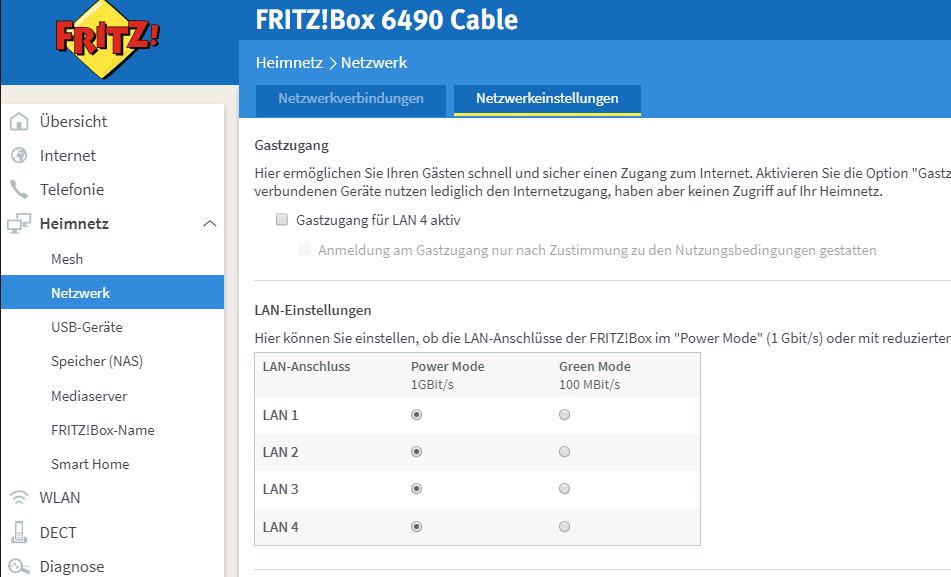Click Netzwerk in the breadcrumb

374,62
